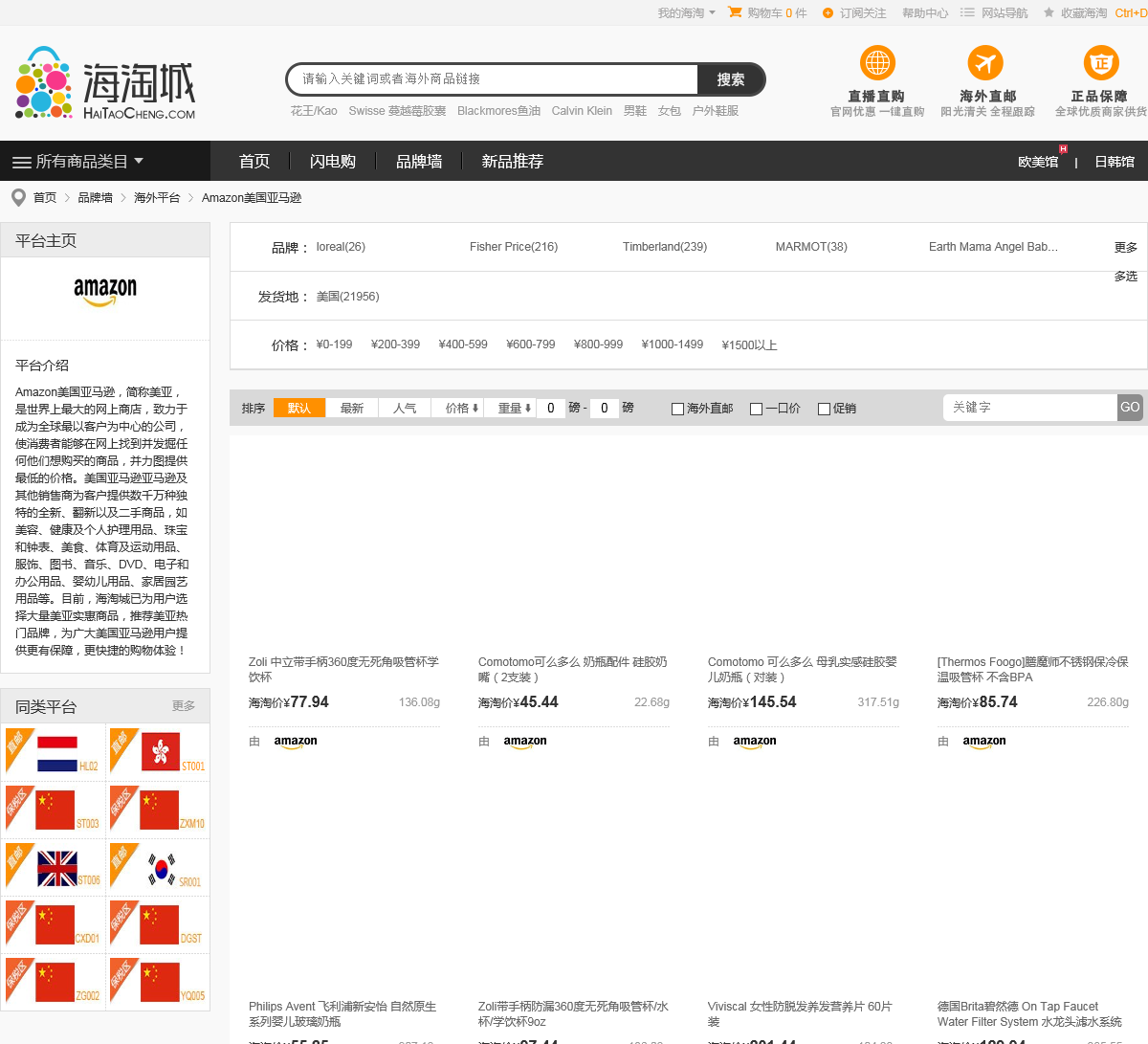Screen dimensions: 1148x1044
Task: Select the 人气 sort tab
Action: [405, 408]
